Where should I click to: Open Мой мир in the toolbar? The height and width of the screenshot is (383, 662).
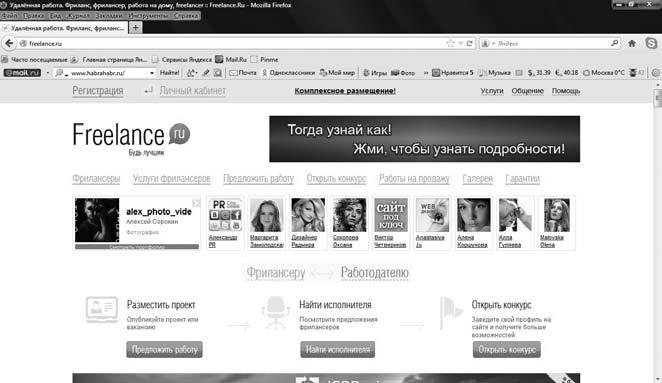click(x=337, y=73)
